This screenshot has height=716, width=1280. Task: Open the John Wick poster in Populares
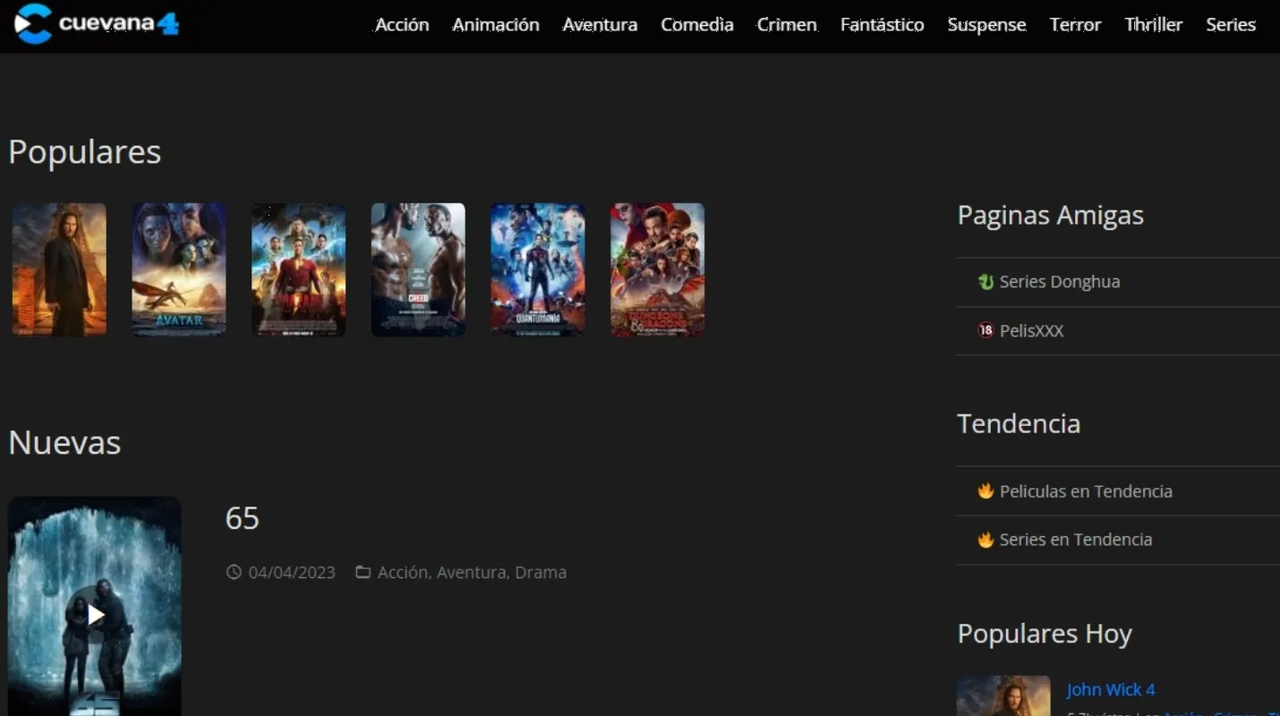click(x=59, y=270)
